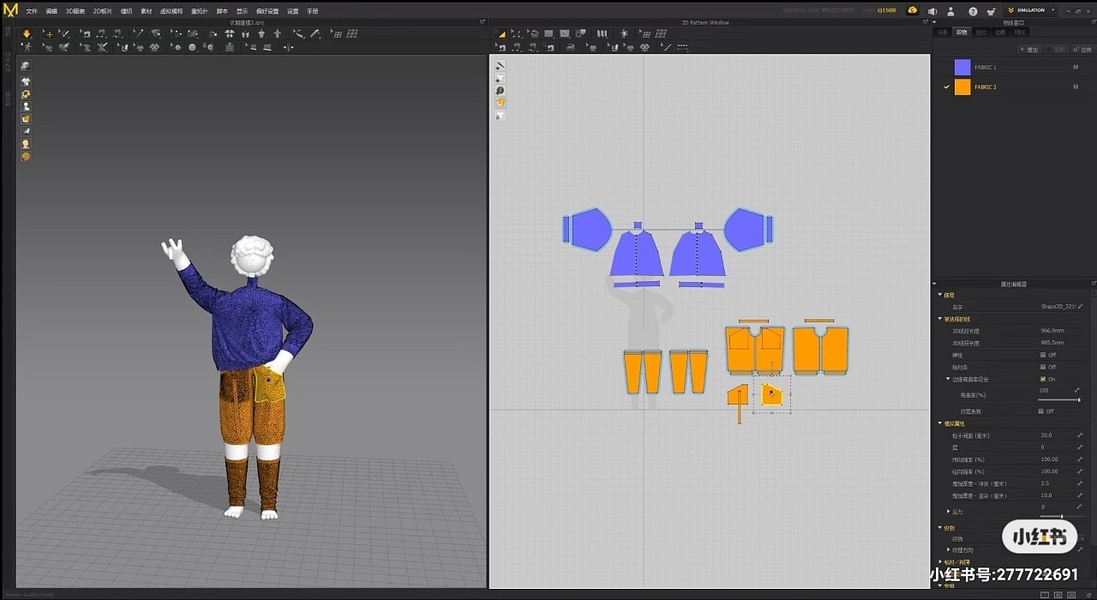
Task: Toggle the 粘衬条 Off checkbox
Action: click(1042, 367)
